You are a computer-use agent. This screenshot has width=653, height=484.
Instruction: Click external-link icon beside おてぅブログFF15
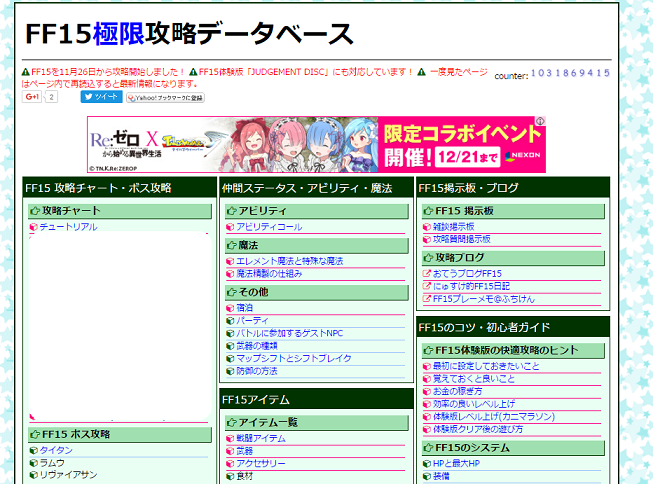[x=426, y=273]
